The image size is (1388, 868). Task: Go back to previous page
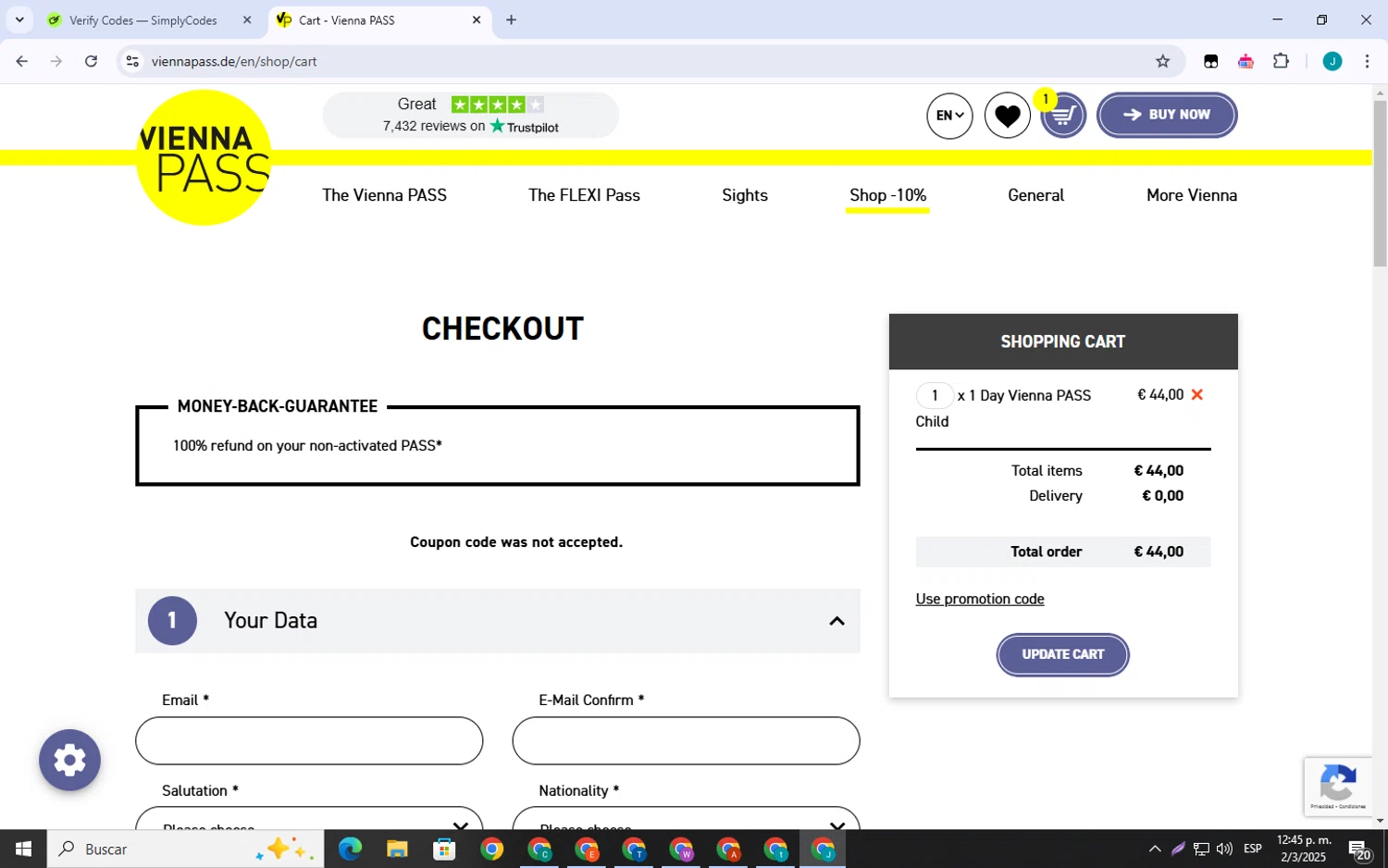[x=22, y=62]
